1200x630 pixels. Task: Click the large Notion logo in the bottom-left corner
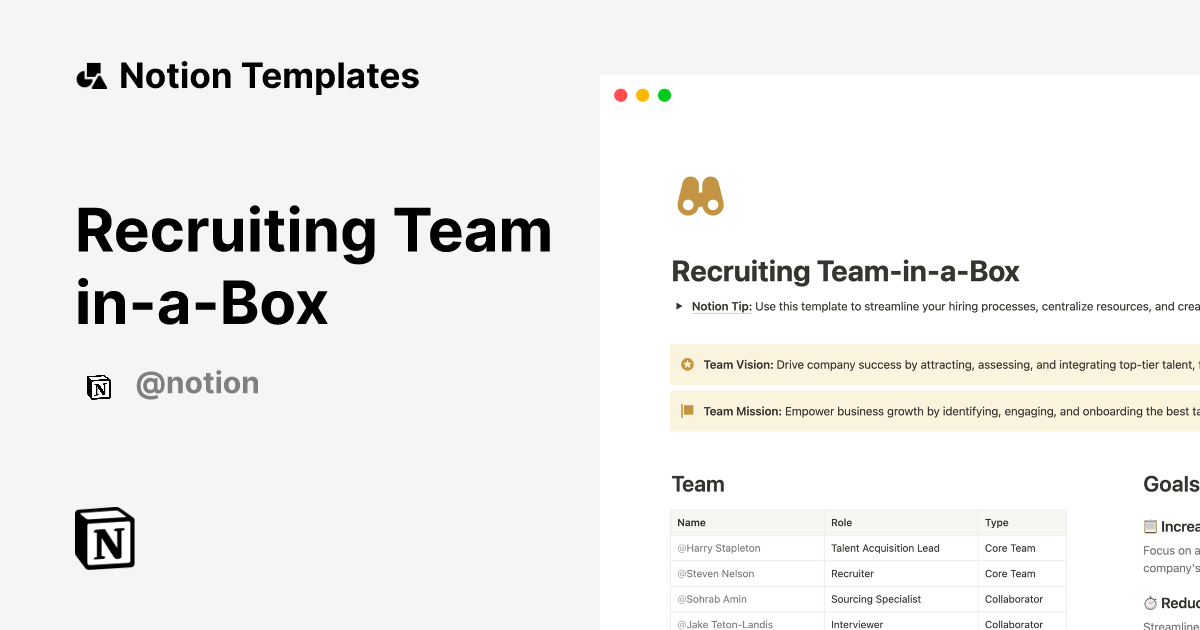point(104,538)
